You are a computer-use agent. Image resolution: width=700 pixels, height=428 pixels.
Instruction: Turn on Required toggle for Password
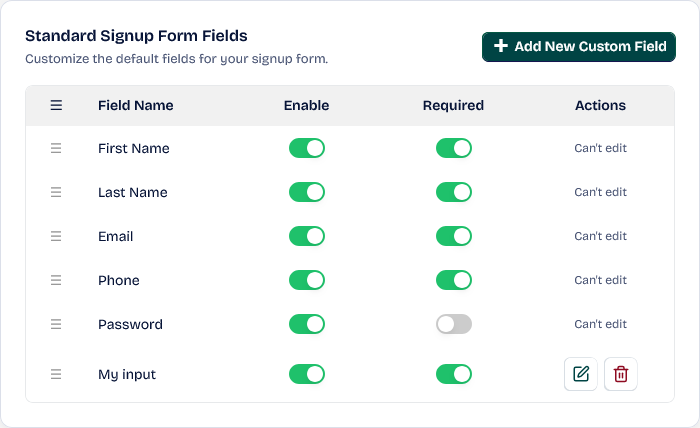click(453, 324)
